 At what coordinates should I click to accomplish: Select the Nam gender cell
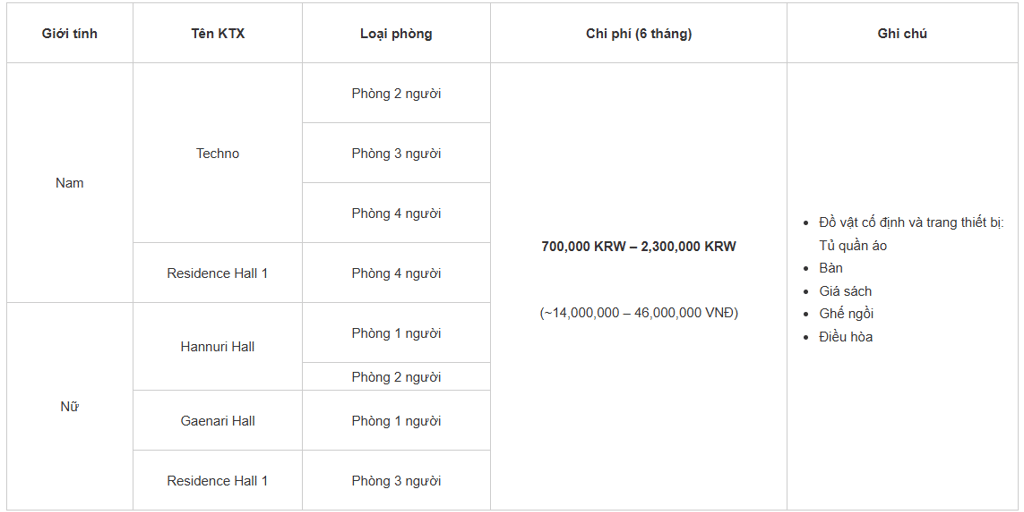[70, 183]
